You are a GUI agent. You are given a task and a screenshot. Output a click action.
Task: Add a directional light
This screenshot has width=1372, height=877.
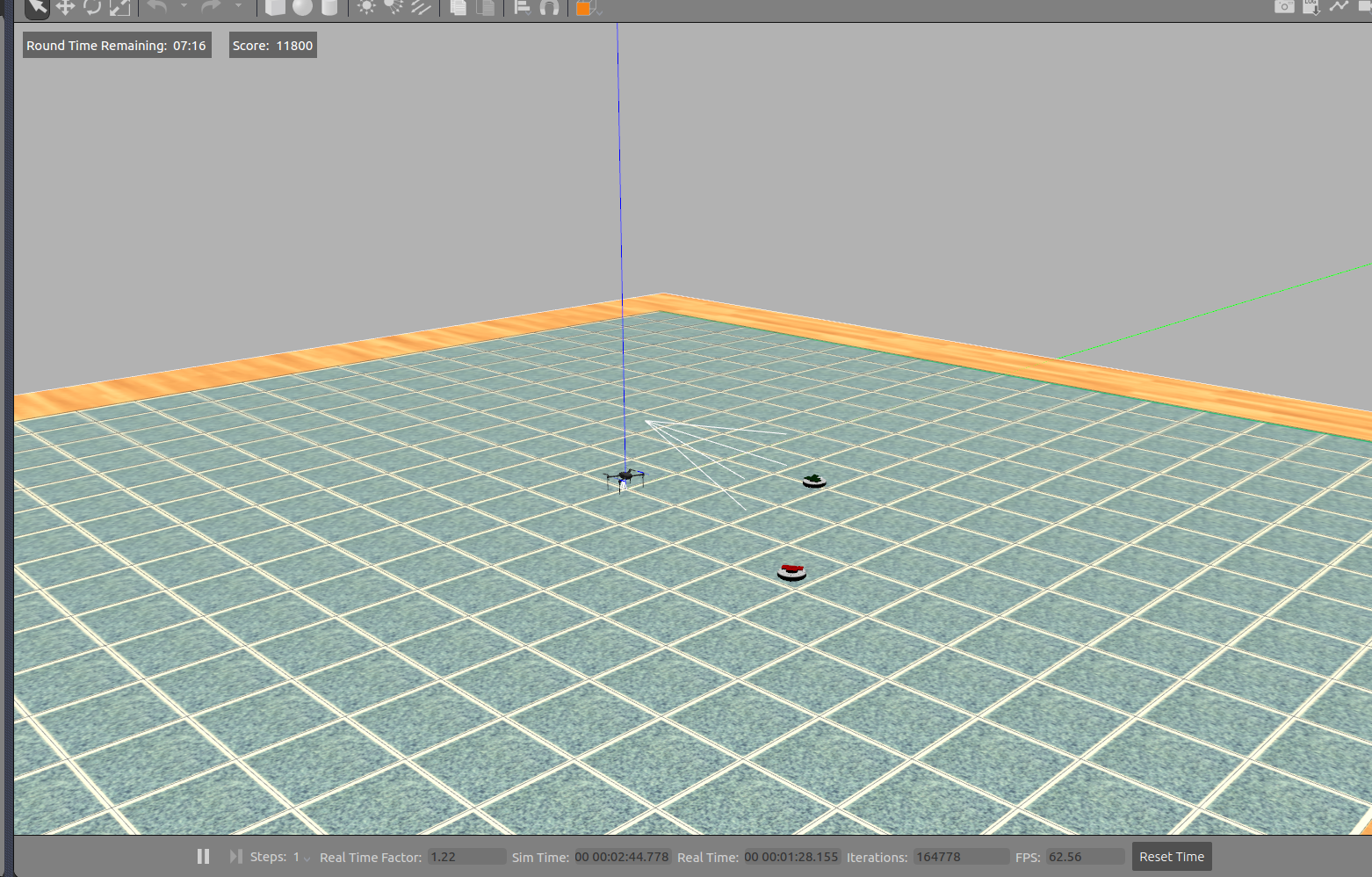click(x=422, y=7)
